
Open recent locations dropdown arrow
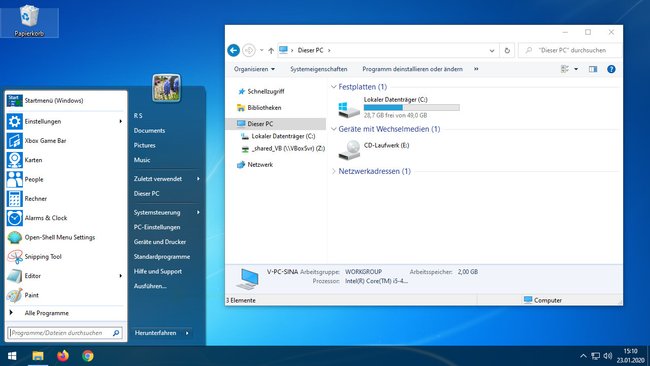click(x=262, y=51)
